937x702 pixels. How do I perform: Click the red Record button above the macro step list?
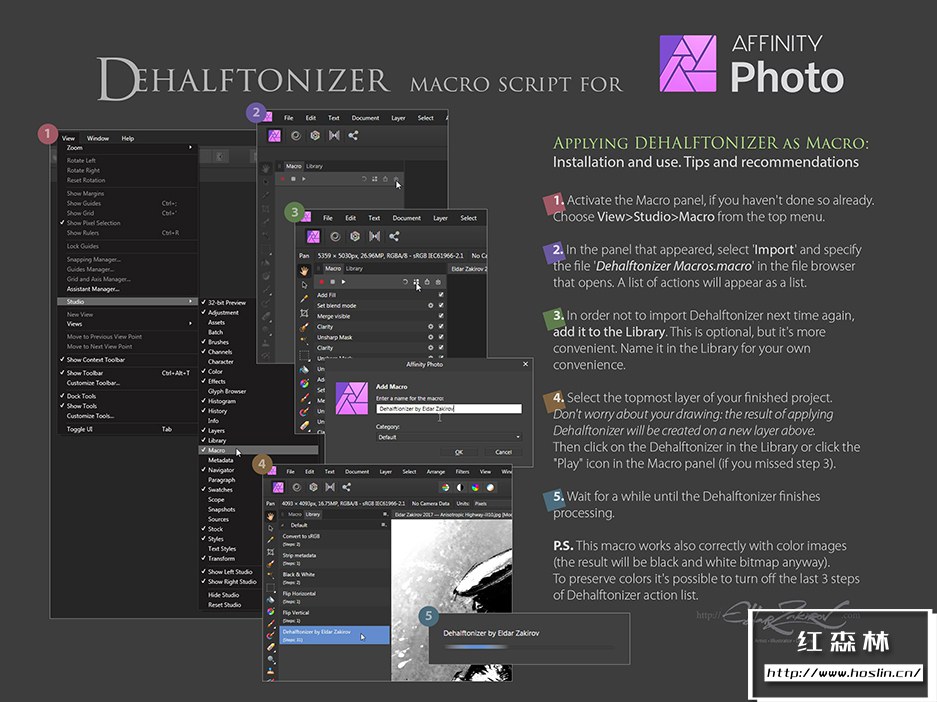tap(322, 282)
